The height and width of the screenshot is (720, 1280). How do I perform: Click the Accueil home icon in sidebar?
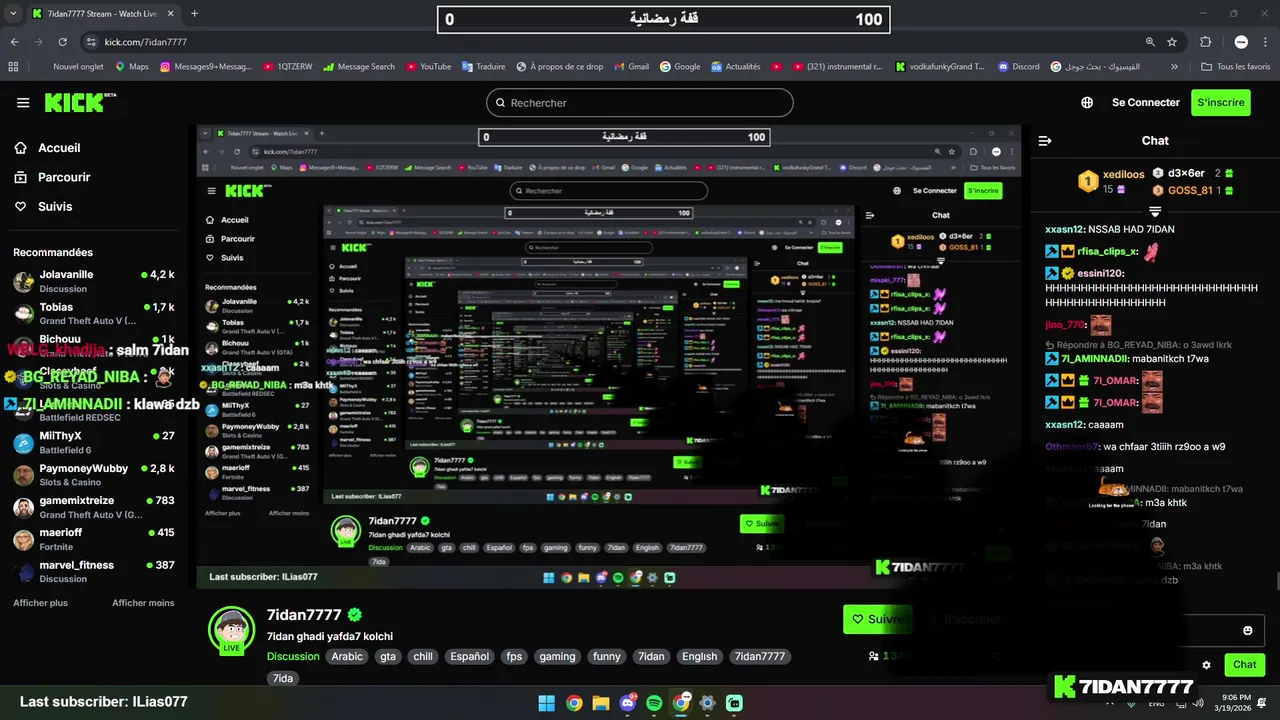click(x=20, y=148)
